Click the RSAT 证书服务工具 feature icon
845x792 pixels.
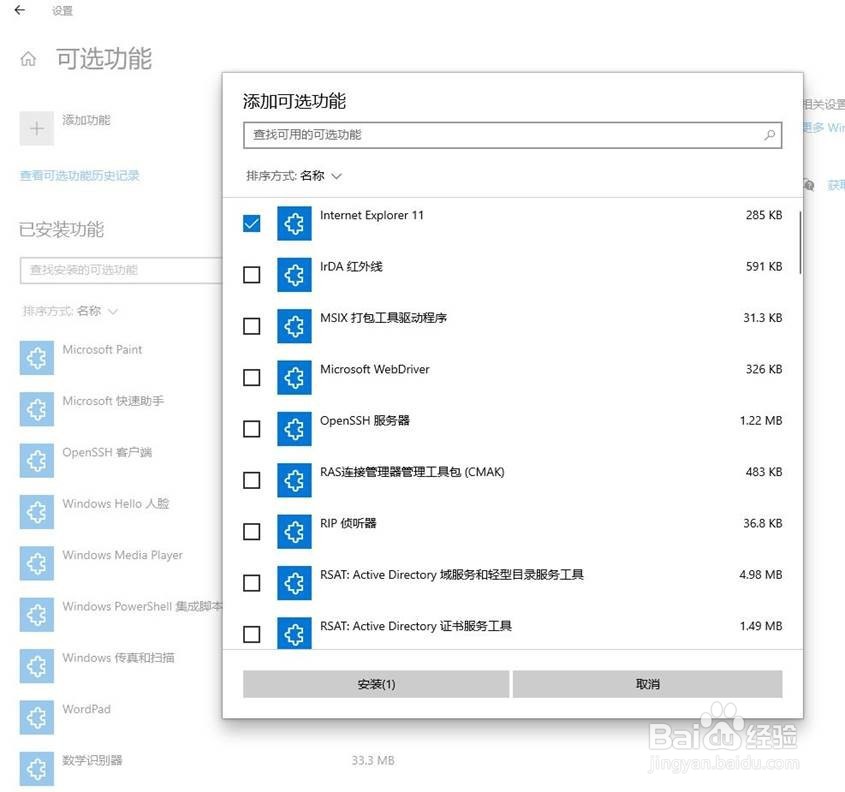(294, 633)
